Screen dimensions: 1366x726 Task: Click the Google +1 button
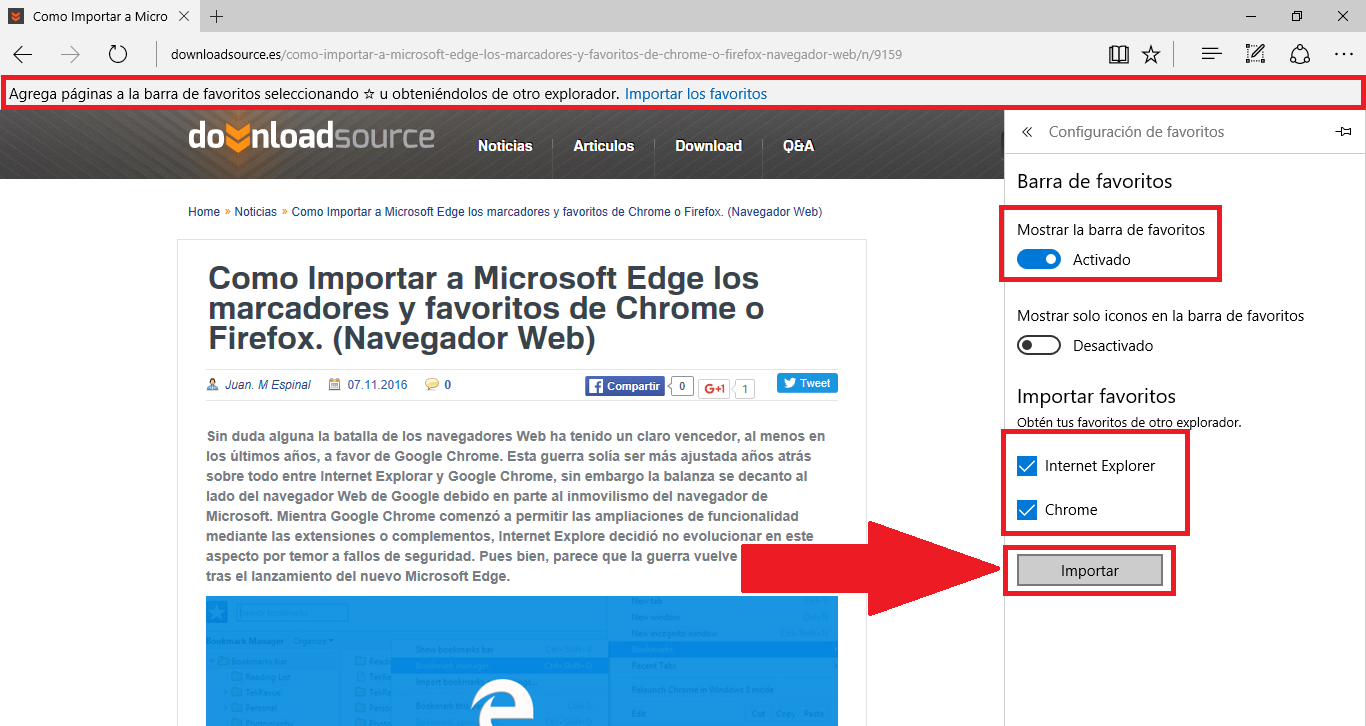pyautogui.click(x=714, y=388)
